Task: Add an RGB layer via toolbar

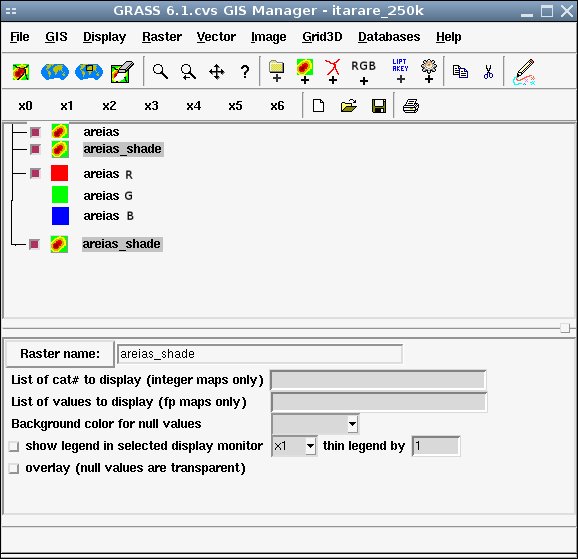Action: [363, 72]
